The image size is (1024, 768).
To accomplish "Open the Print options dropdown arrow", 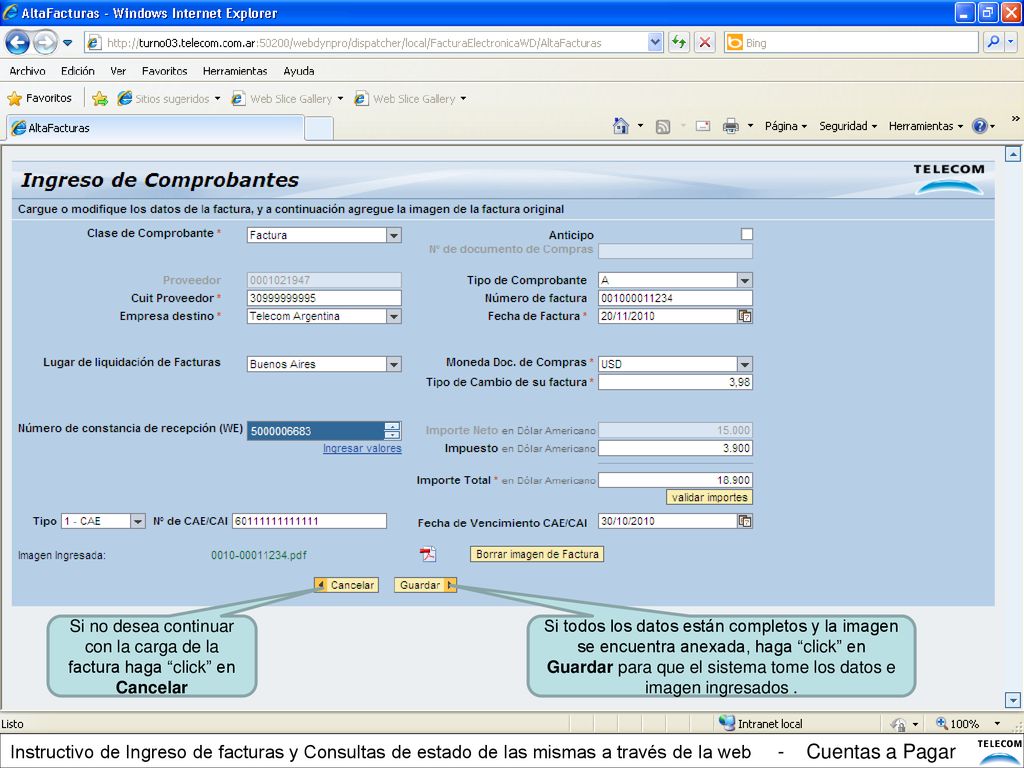I will [750, 126].
